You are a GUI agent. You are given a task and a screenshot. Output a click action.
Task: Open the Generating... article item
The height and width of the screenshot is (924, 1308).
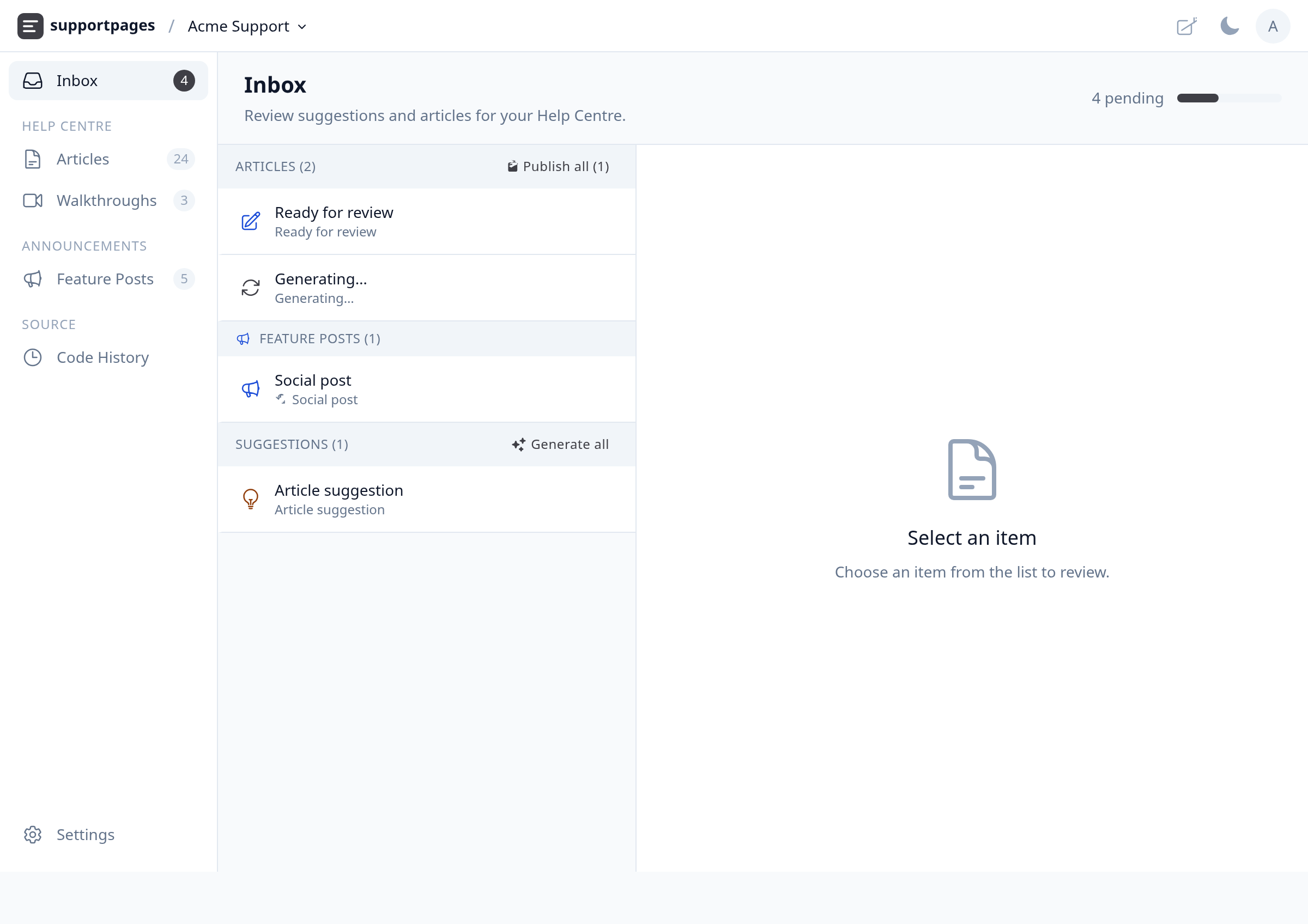click(x=427, y=288)
